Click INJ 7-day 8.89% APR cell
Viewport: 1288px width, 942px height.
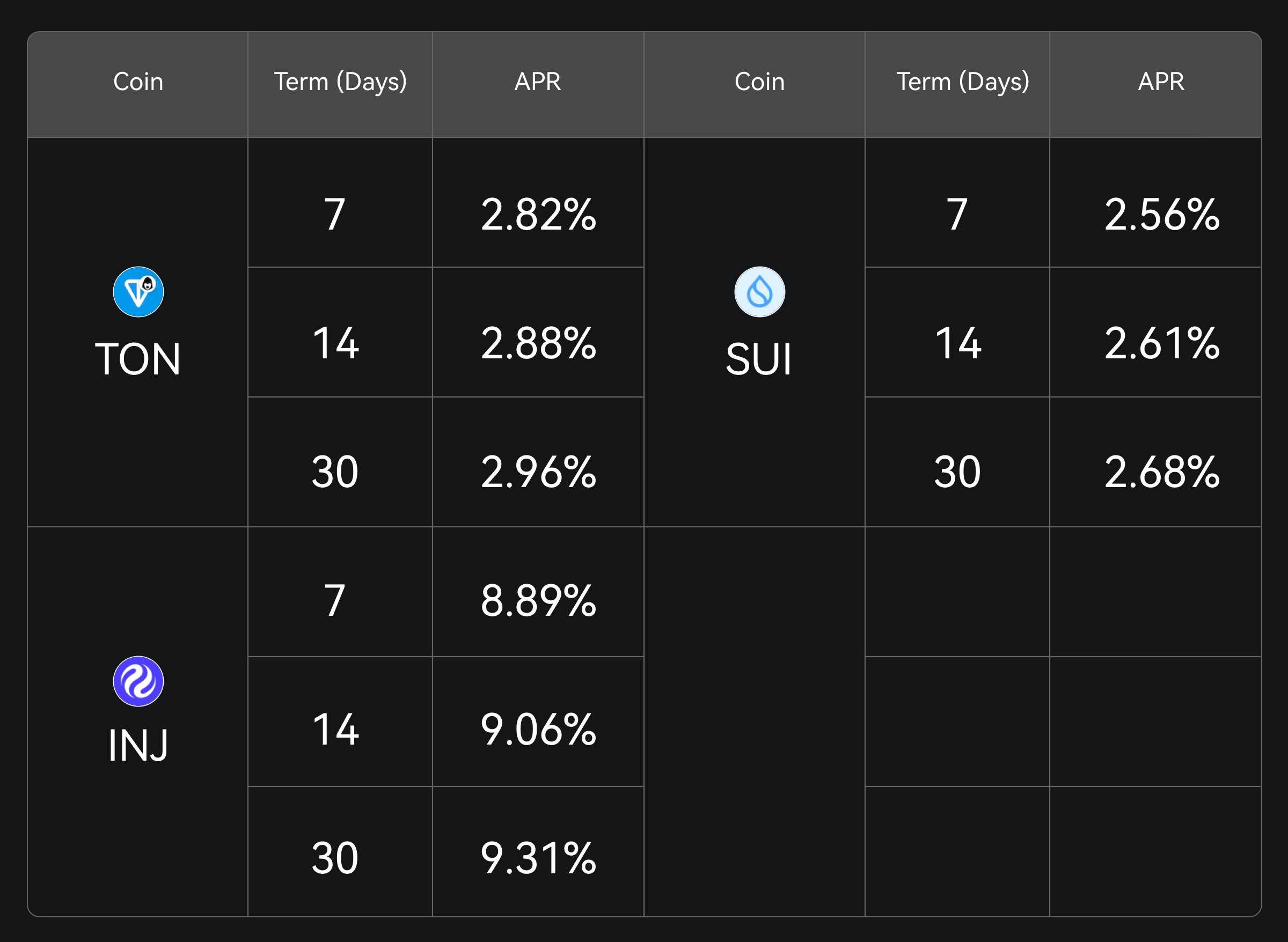click(538, 601)
